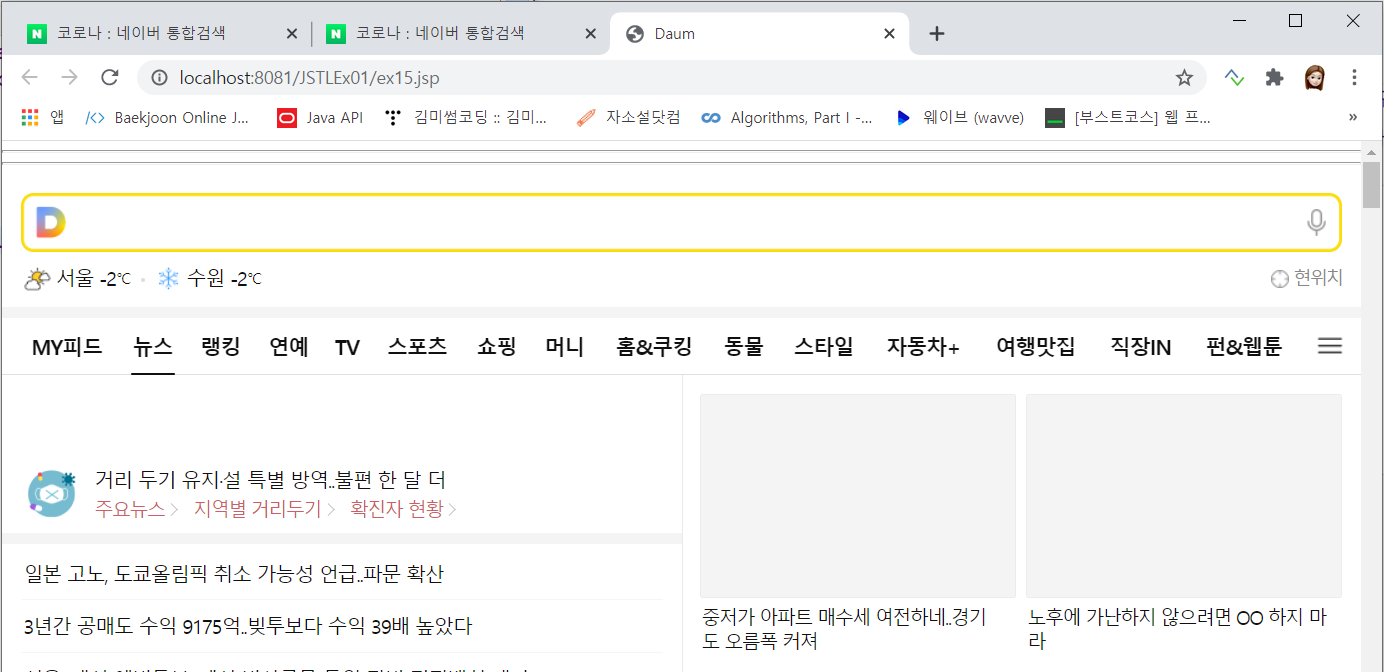Select the 스포츠 category tab
1384x672 pixels.
pyautogui.click(x=417, y=347)
